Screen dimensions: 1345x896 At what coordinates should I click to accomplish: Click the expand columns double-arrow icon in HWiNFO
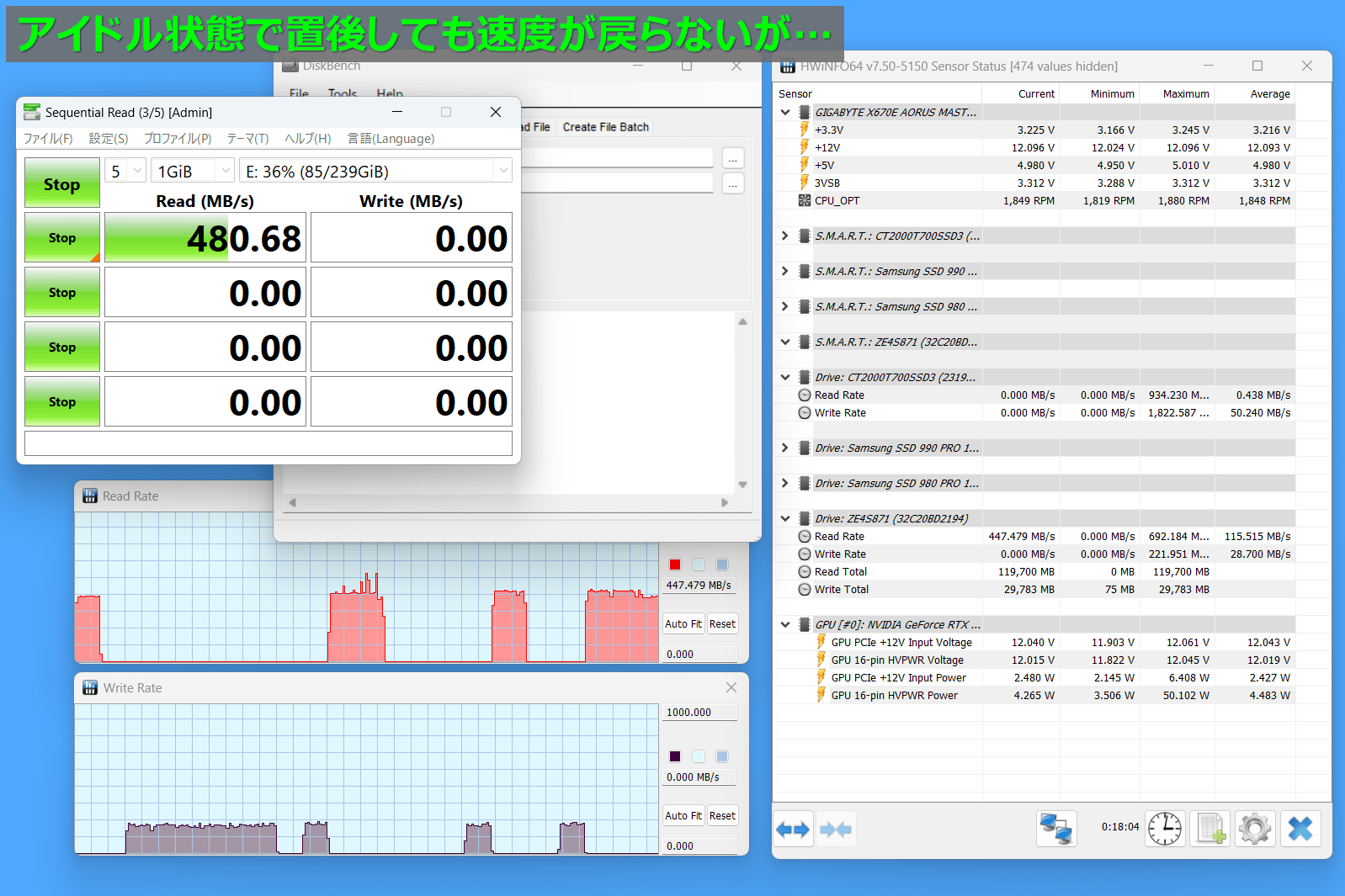tap(793, 830)
